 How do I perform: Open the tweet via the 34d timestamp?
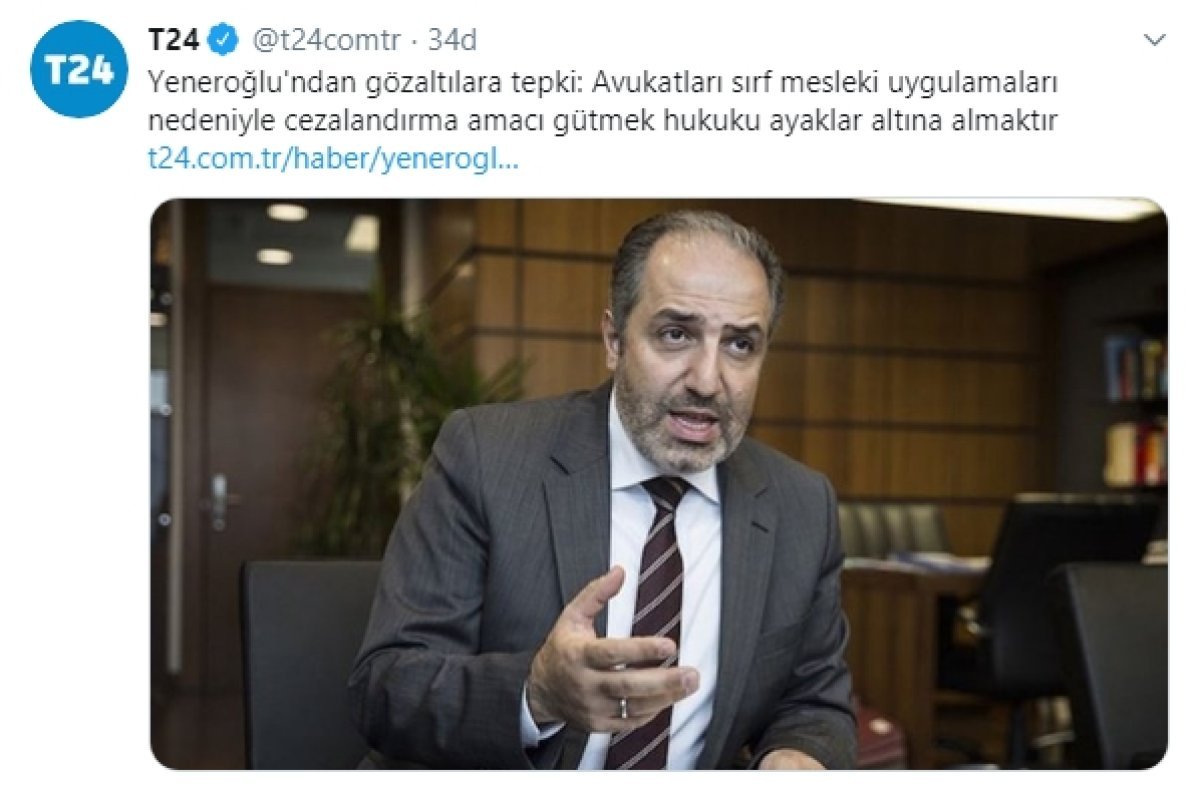452,40
